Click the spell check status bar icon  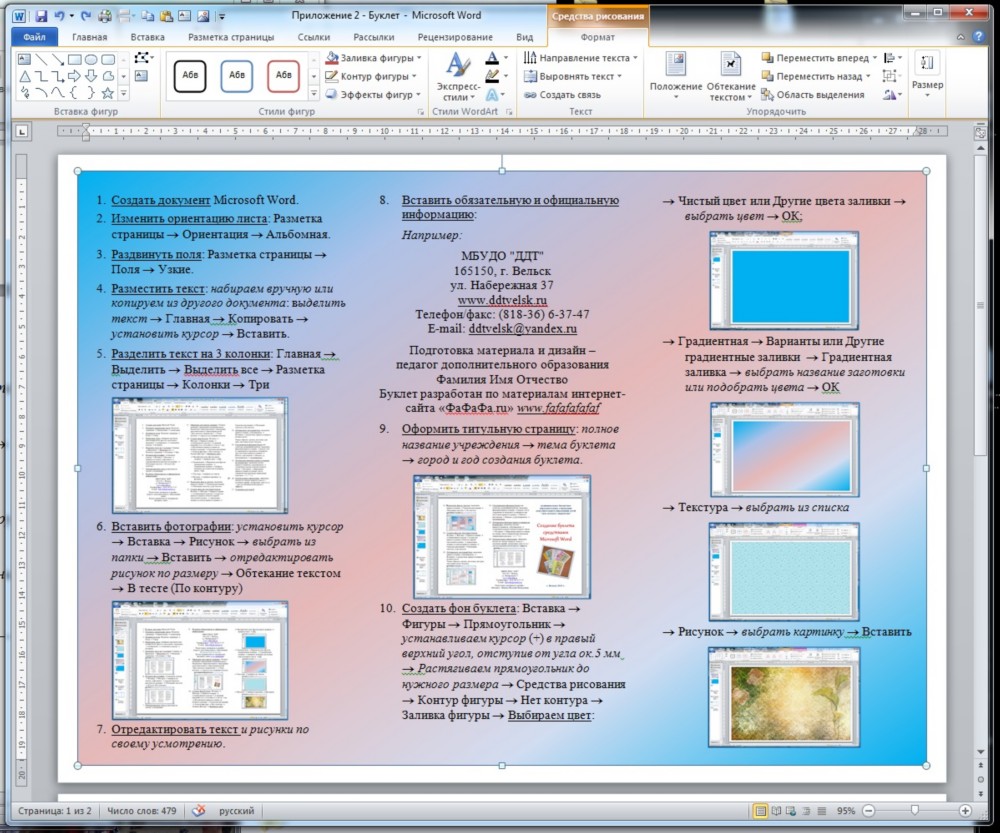(x=199, y=810)
